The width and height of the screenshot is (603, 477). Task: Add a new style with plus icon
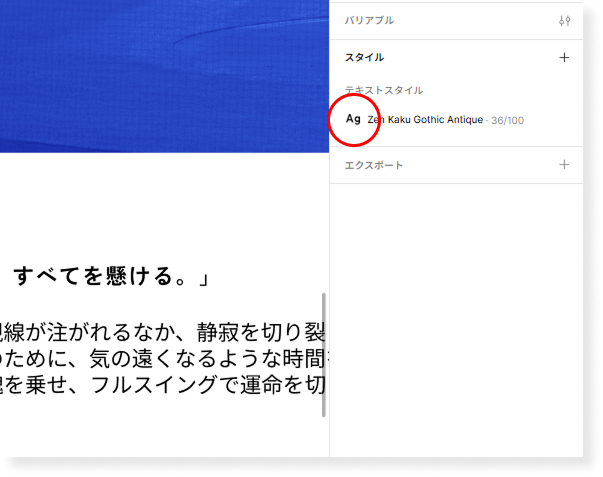[564, 57]
